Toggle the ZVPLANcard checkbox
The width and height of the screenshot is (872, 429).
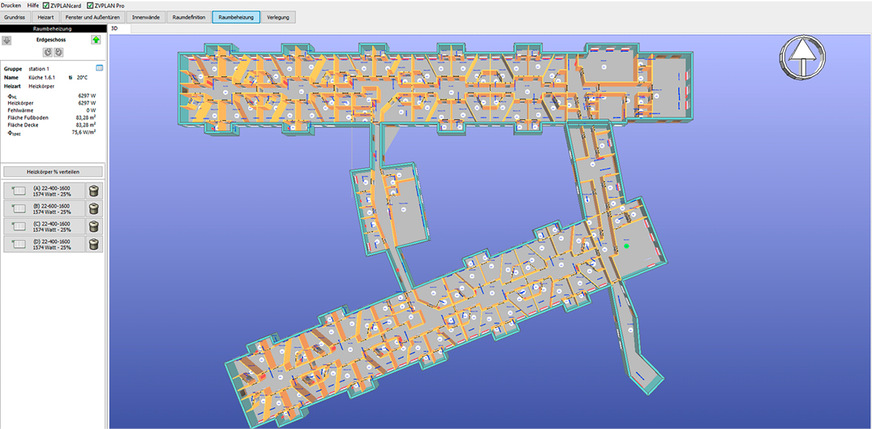point(46,6)
